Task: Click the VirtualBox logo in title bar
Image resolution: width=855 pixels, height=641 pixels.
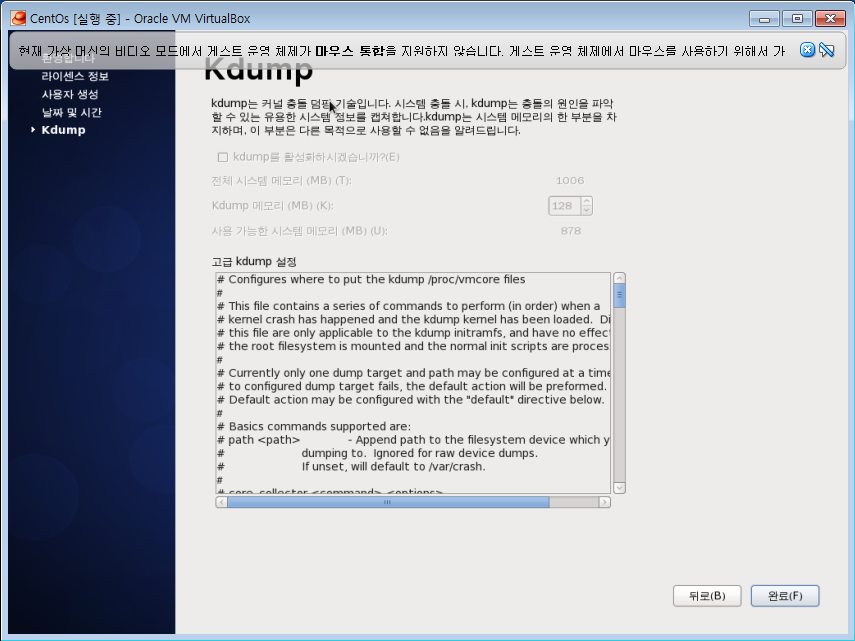Action: (18, 18)
